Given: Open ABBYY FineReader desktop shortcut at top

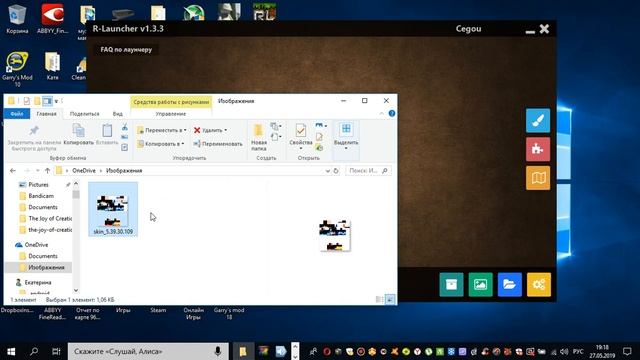Looking at the screenshot, I should pos(53,18).
